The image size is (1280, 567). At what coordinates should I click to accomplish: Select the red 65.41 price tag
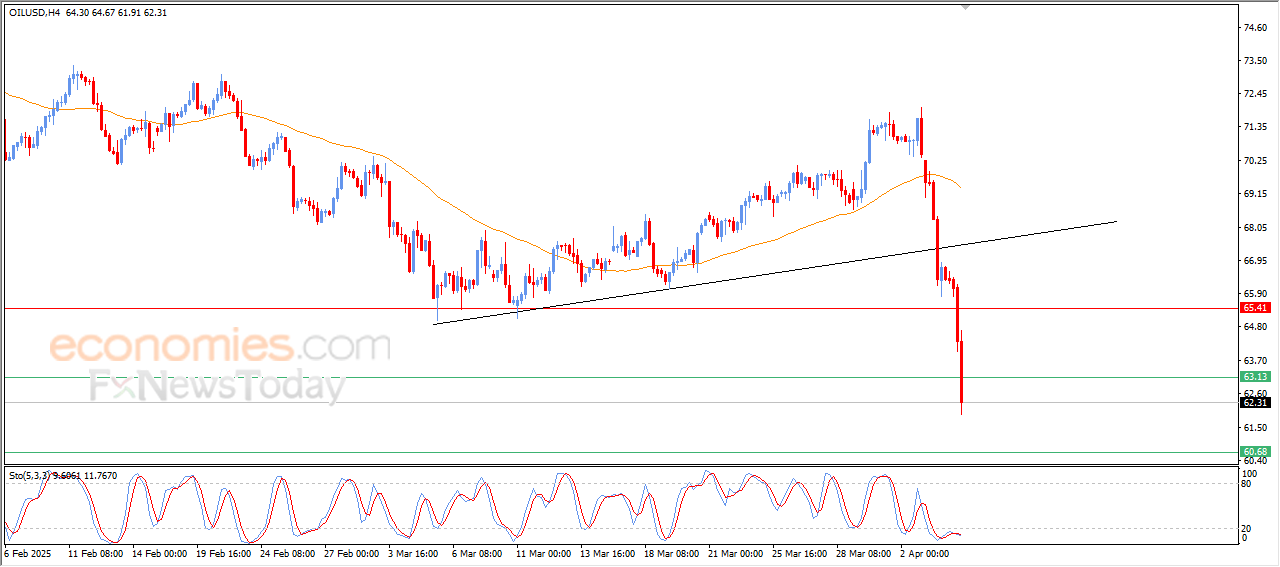tap(1255, 308)
